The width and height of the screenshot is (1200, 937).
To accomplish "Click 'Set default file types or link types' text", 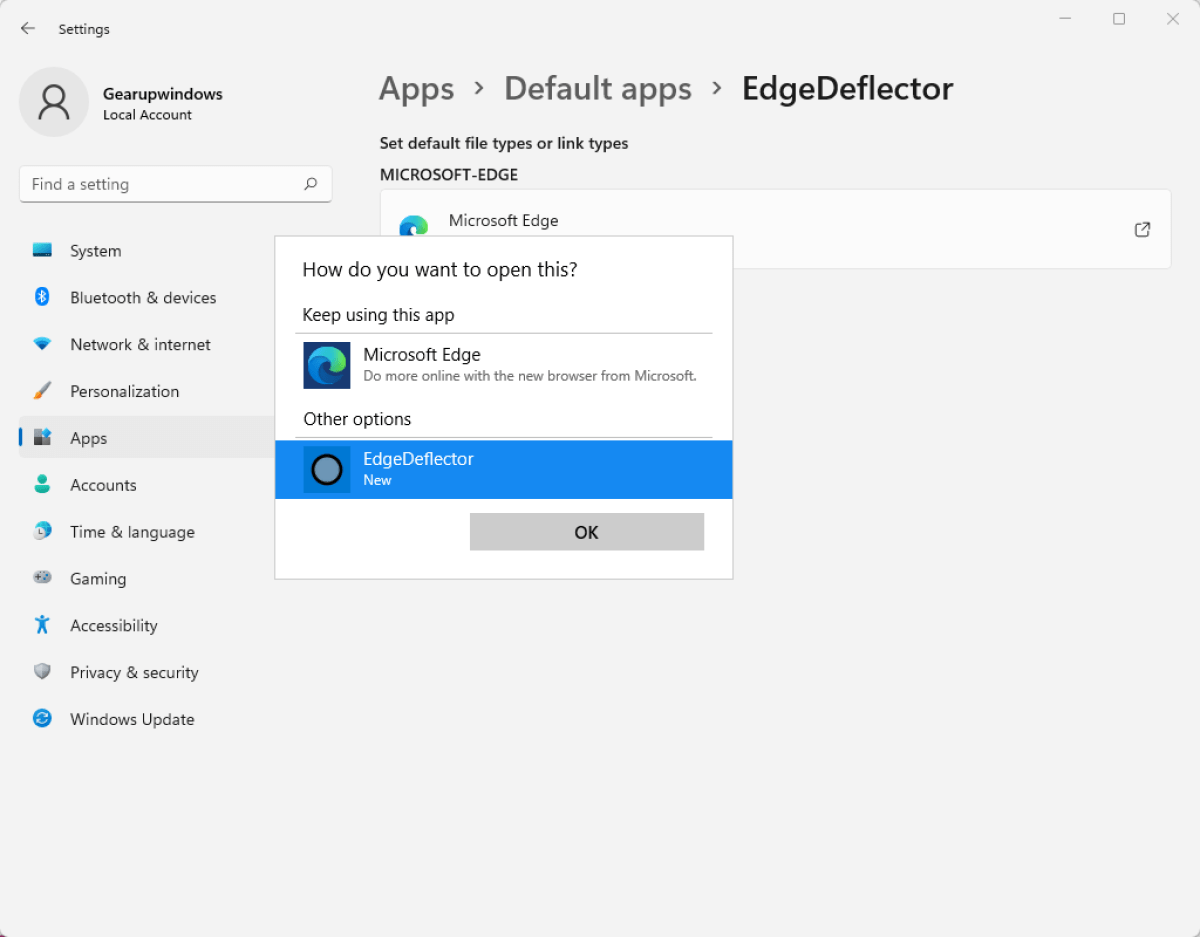I will (504, 144).
